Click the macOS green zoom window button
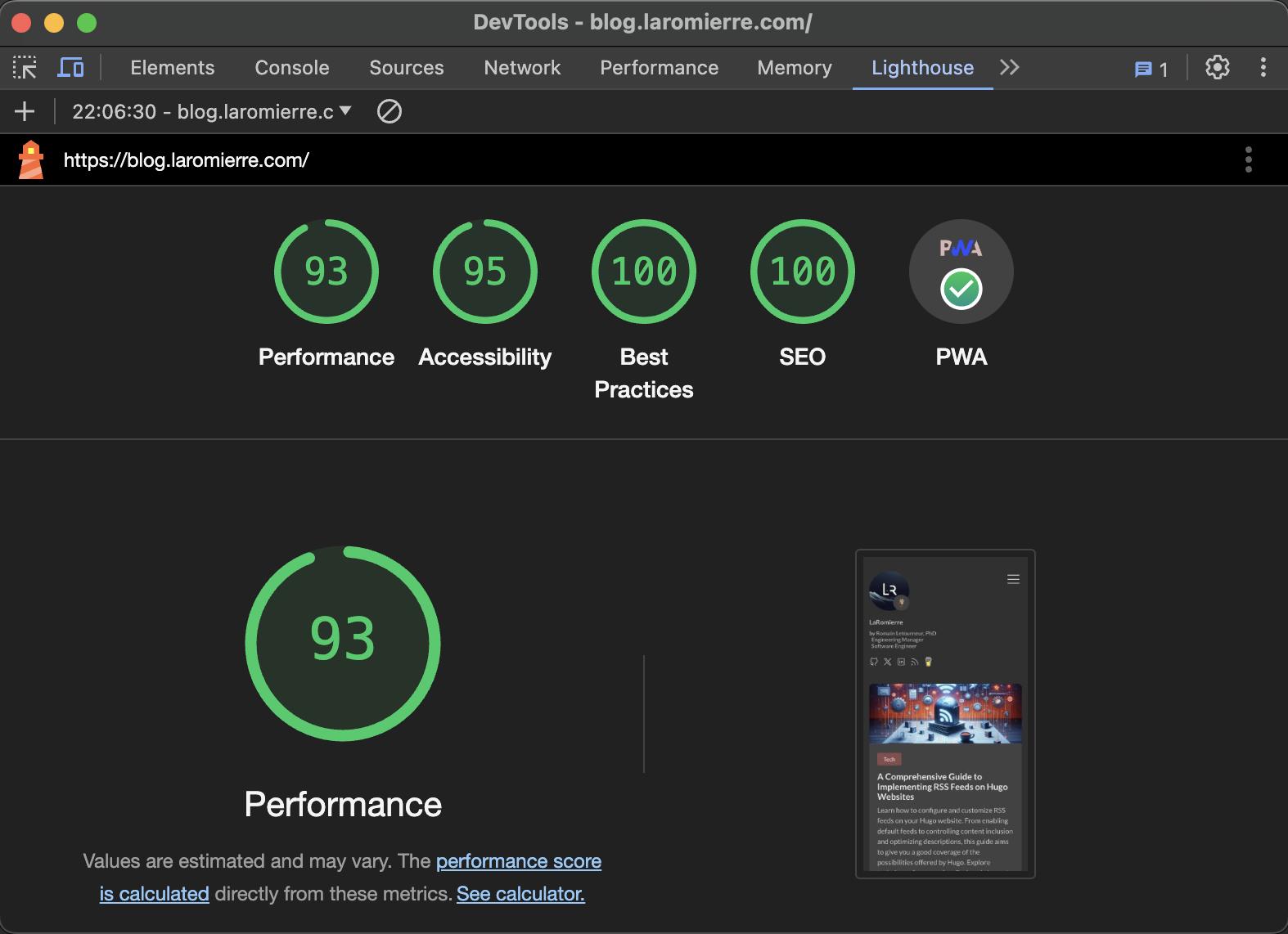1288x934 pixels. coord(87,23)
